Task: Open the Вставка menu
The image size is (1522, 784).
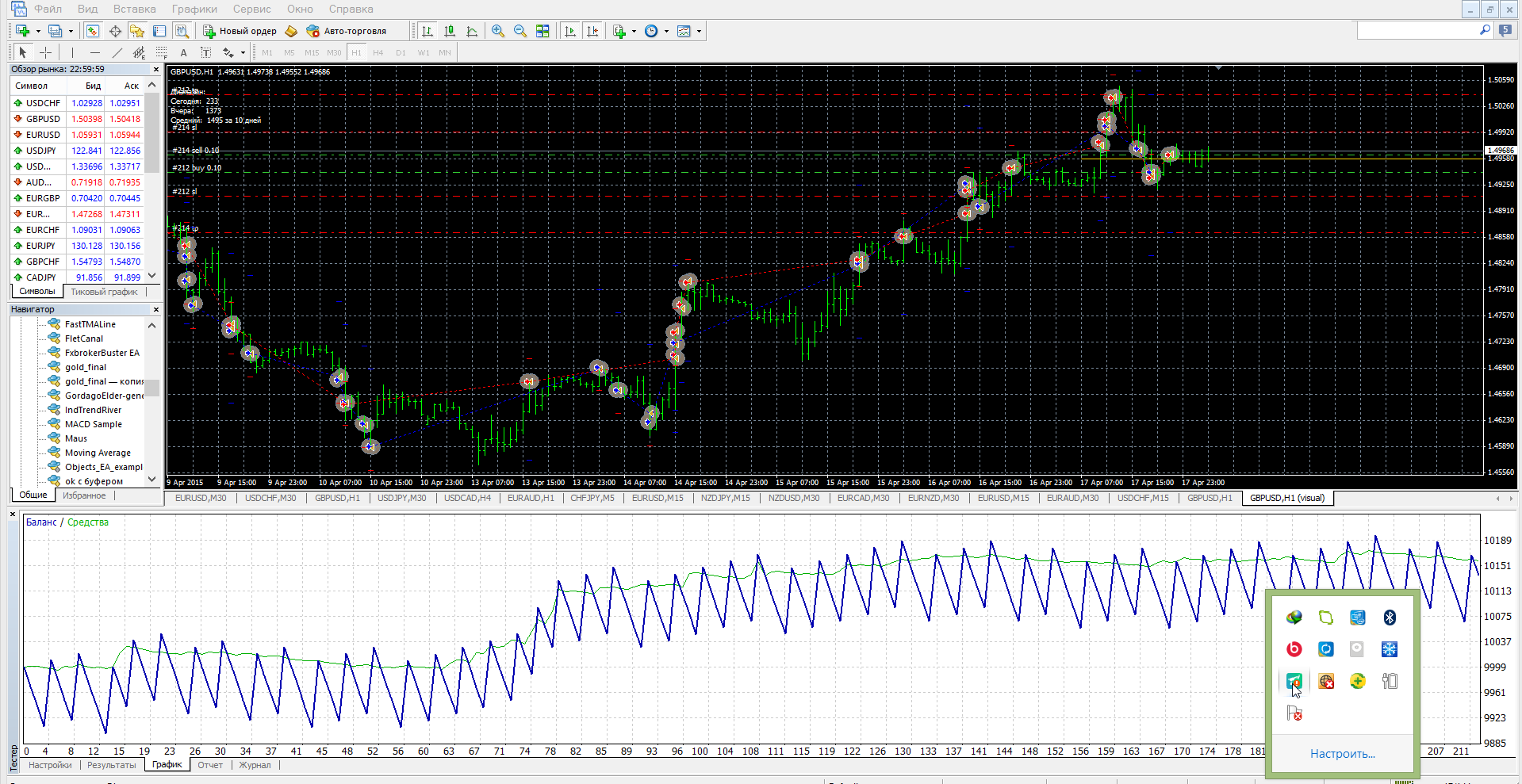Action: click(x=134, y=9)
